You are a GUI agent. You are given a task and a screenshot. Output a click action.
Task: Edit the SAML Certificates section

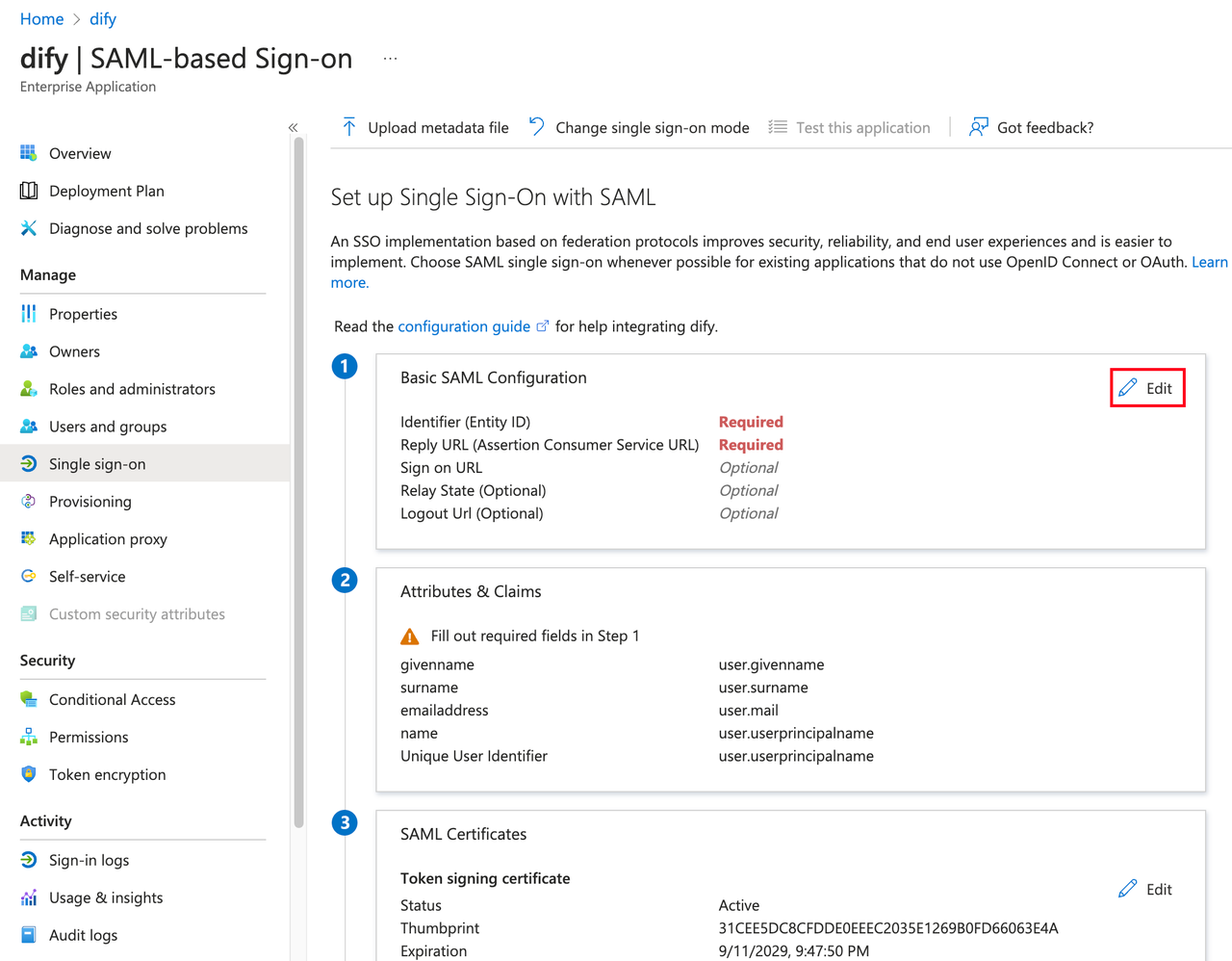[1145, 889]
